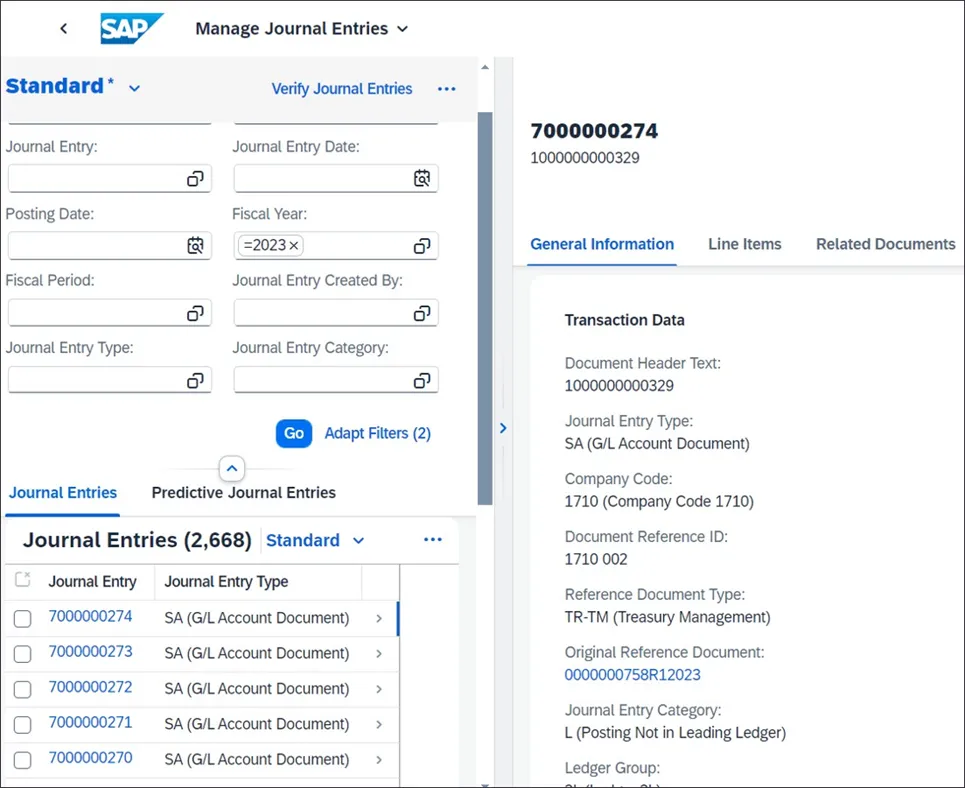965x788 pixels.
Task: Open value help for Journal Entry Category field
Action: 422,380
